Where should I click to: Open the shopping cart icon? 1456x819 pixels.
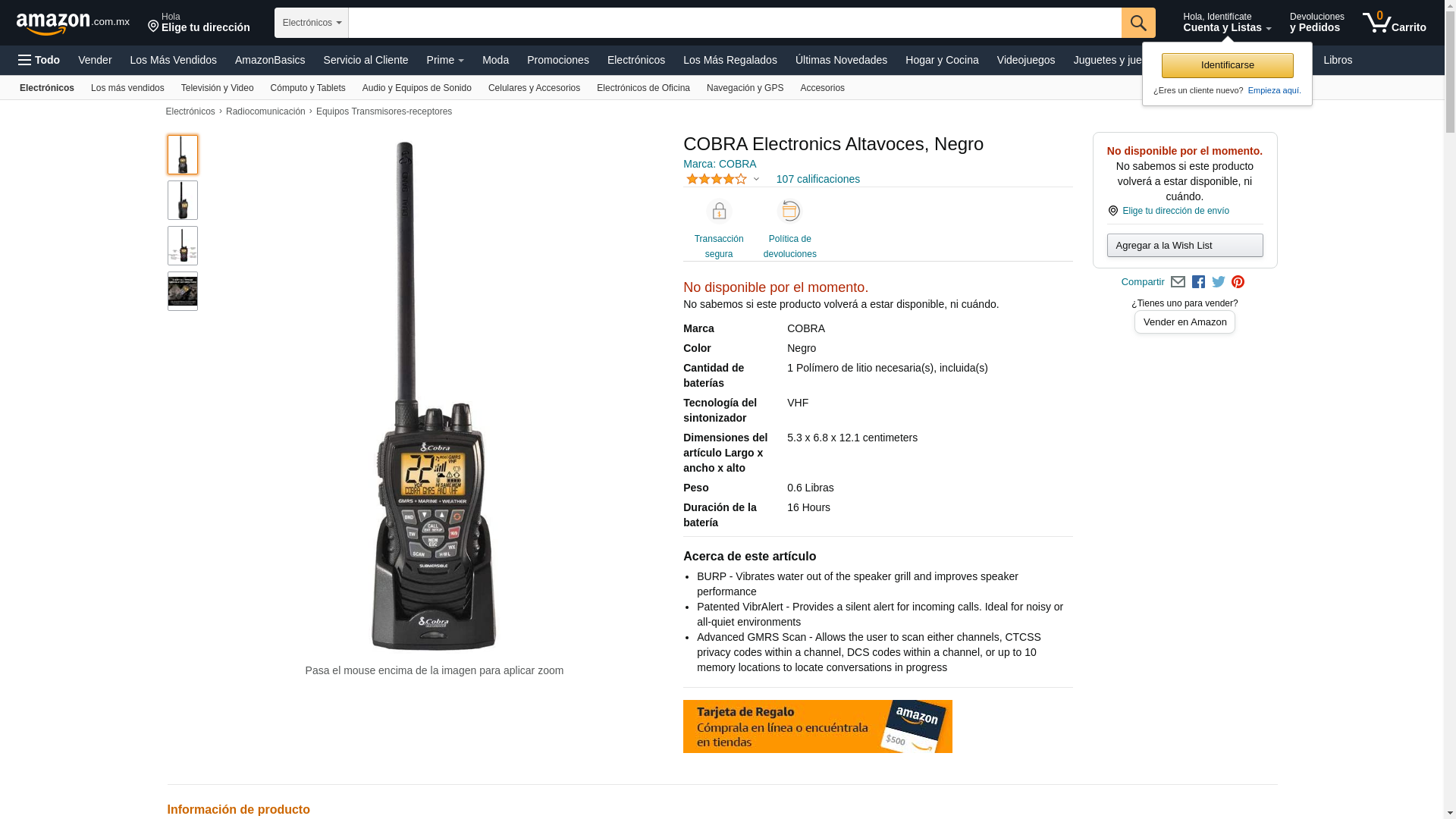[1394, 23]
